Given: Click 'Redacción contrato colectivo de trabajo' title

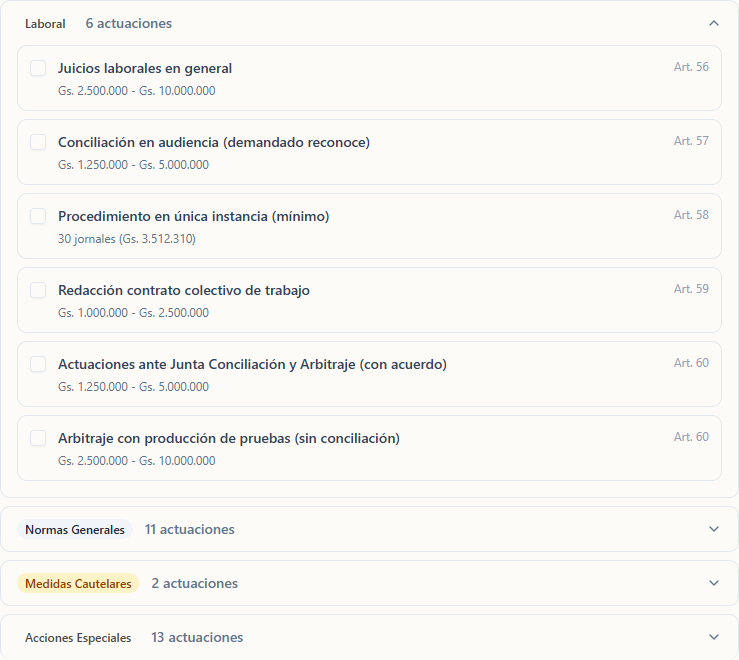Looking at the screenshot, I should (184, 290).
